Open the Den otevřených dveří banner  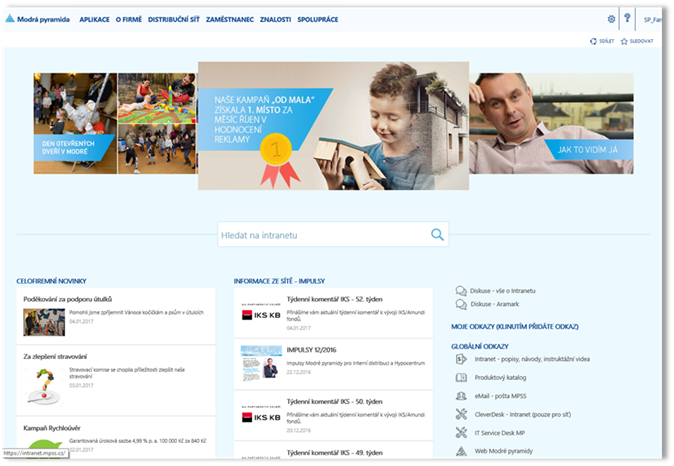[115, 123]
